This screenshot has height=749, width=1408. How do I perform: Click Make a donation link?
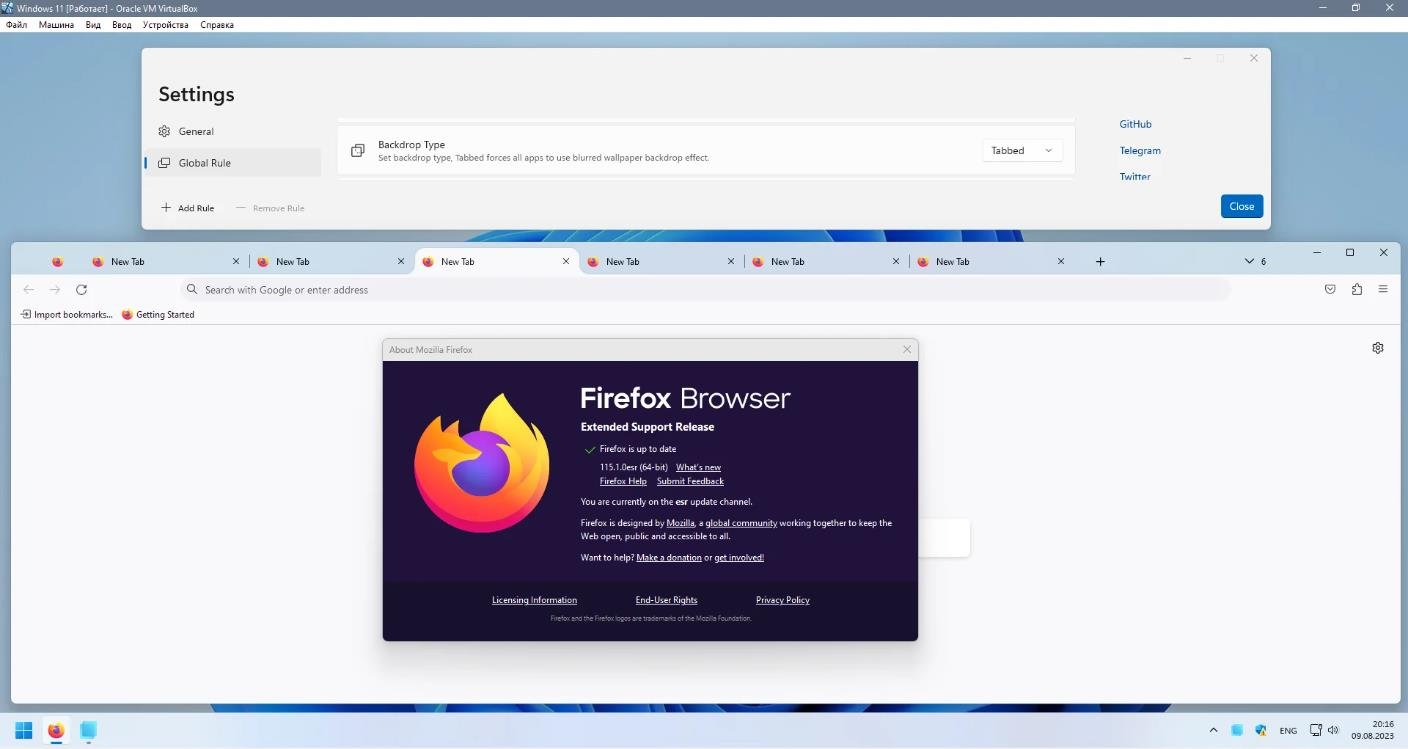point(669,557)
